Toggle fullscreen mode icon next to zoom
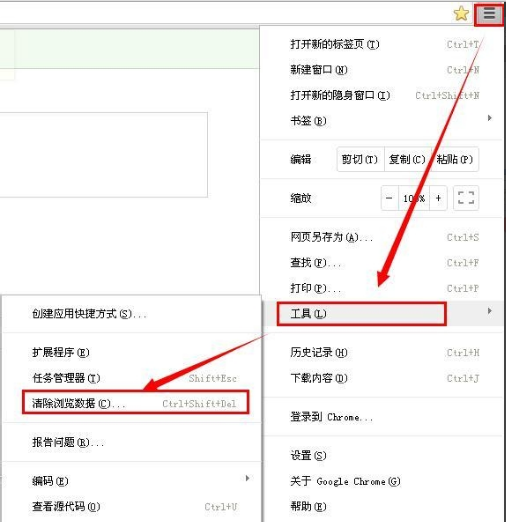This screenshot has height=522, width=506. pyautogui.click(x=466, y=198)
